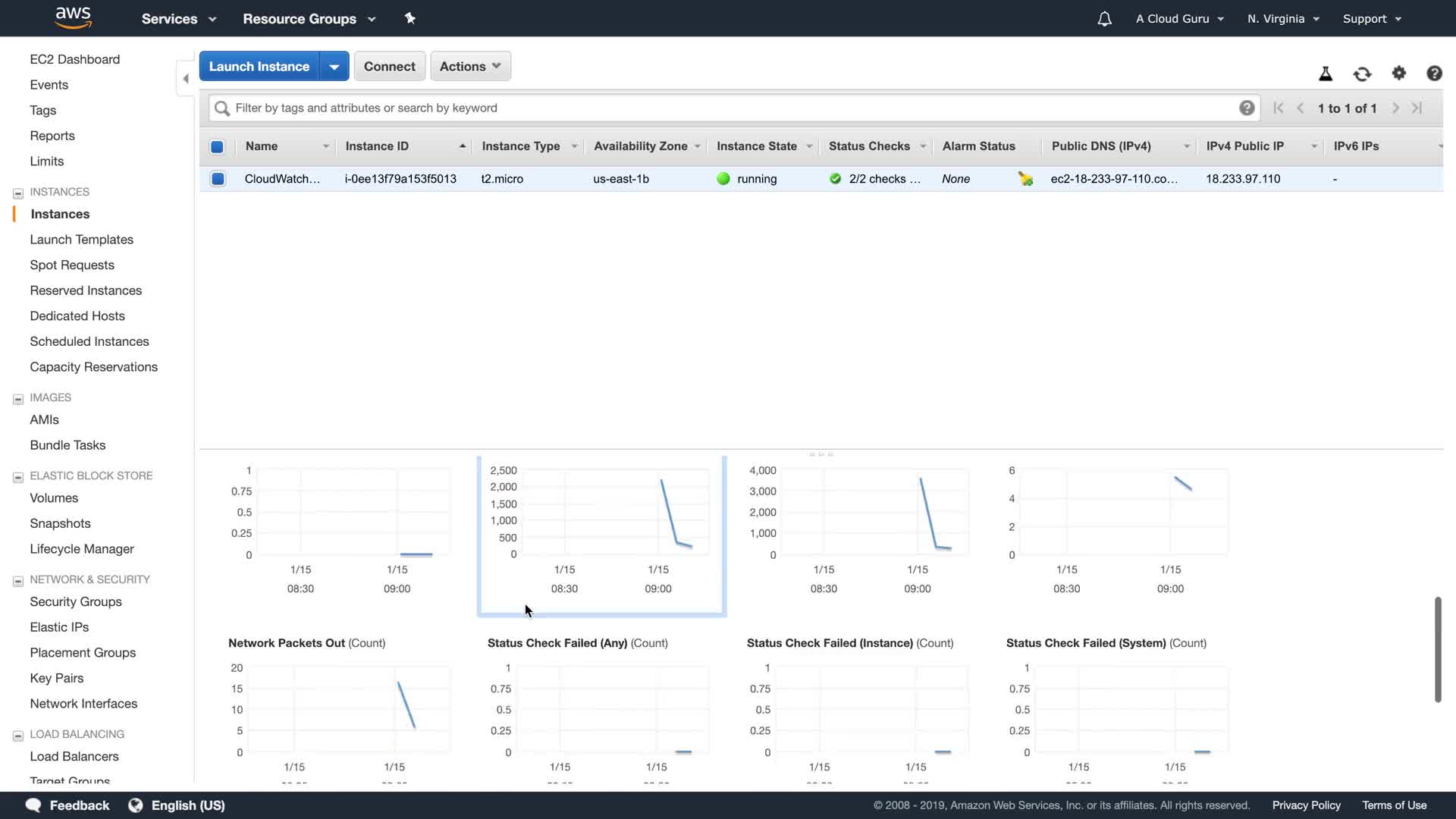The image size is (1456, 819).
Task: Click the AWS logo home icon
Action: pyautogui.click(x=74, y=17)
